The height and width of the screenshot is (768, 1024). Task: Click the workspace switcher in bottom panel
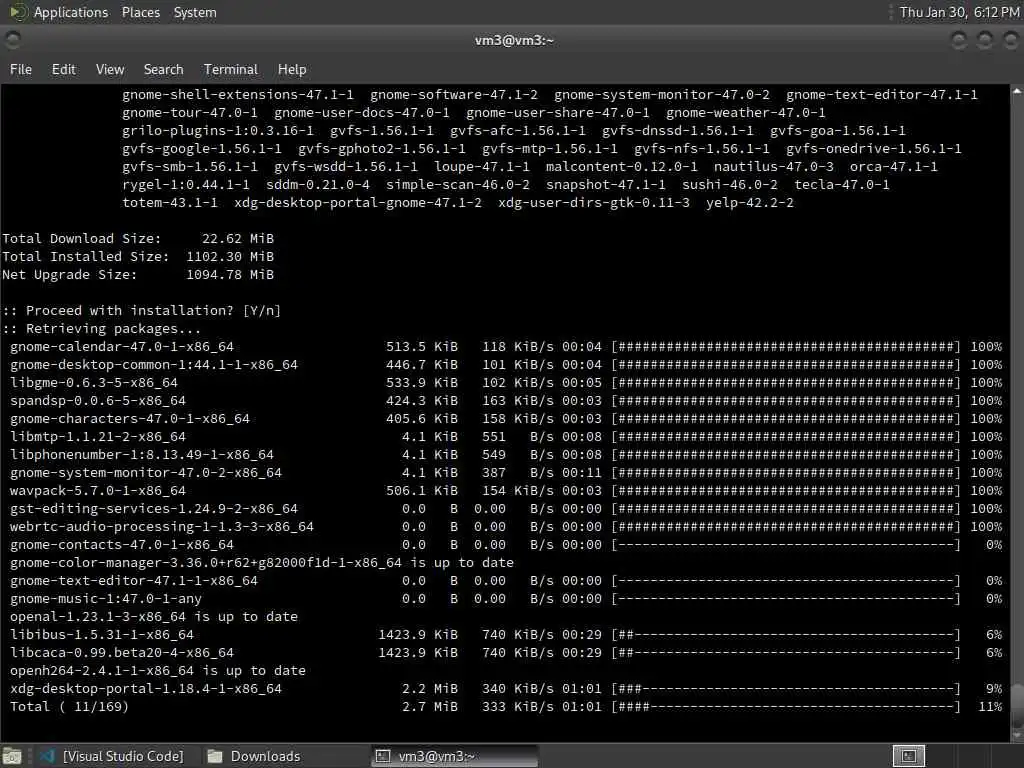tap(908, 756)
